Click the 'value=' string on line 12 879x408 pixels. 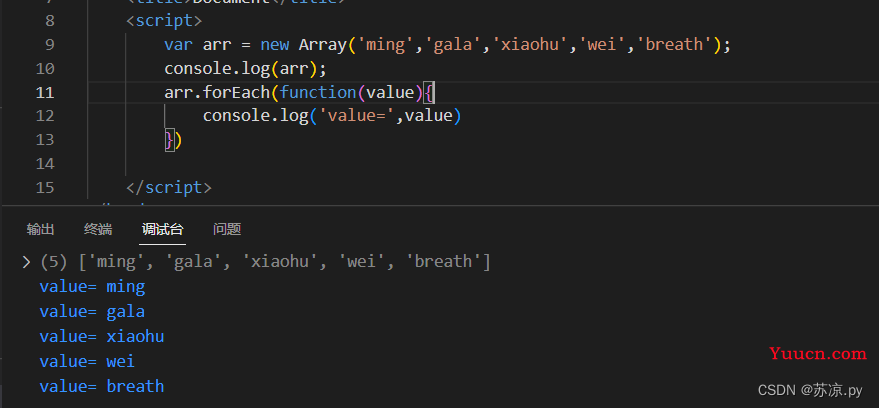coord(357,116)
